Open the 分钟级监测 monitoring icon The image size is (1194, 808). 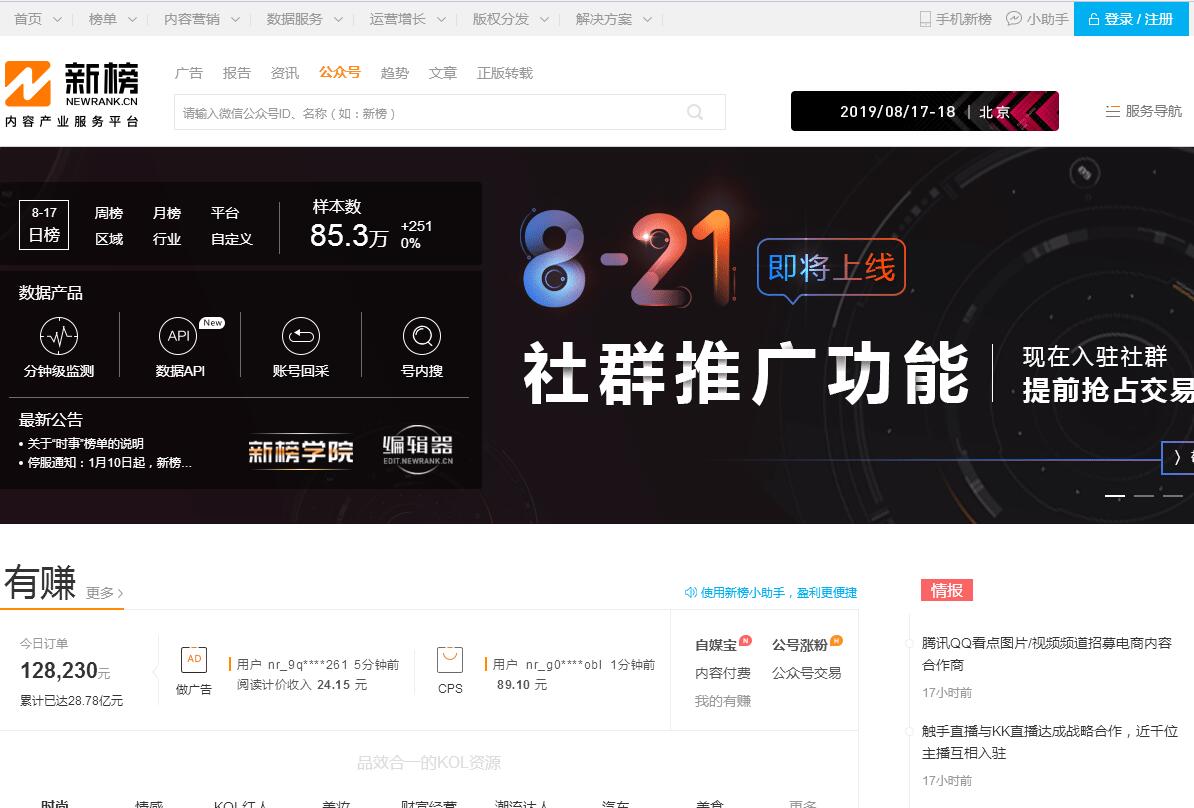(59, 336)
